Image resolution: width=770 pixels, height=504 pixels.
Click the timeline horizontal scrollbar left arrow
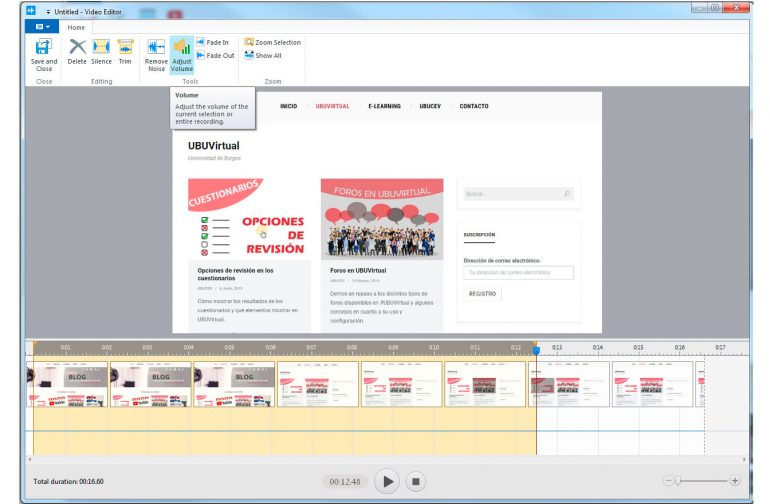click(x=29, y=459)
